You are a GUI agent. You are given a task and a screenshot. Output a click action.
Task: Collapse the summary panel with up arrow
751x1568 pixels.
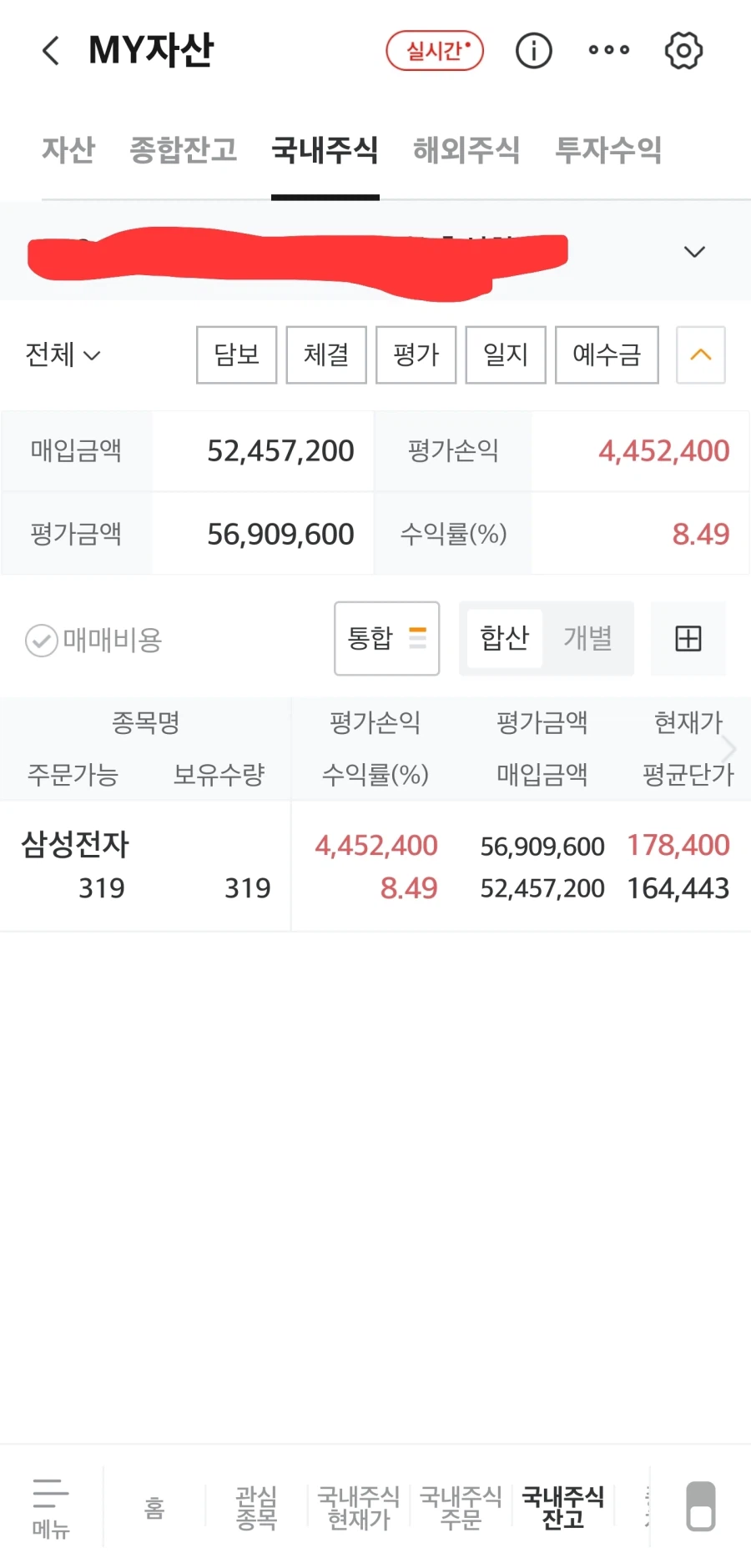coord(701,355)
